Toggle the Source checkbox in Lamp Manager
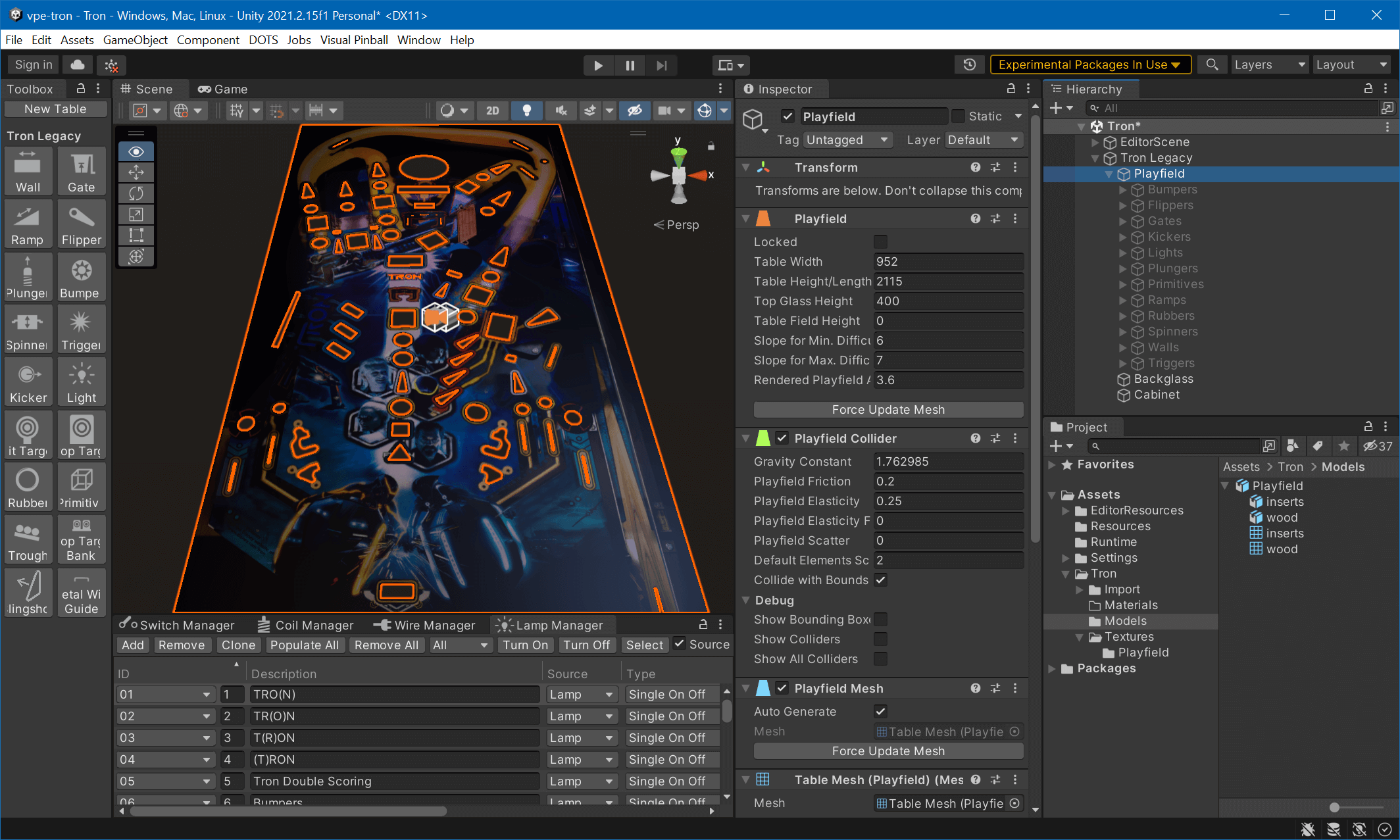The height and width of the screenshot is (840, 1400). 680,644
